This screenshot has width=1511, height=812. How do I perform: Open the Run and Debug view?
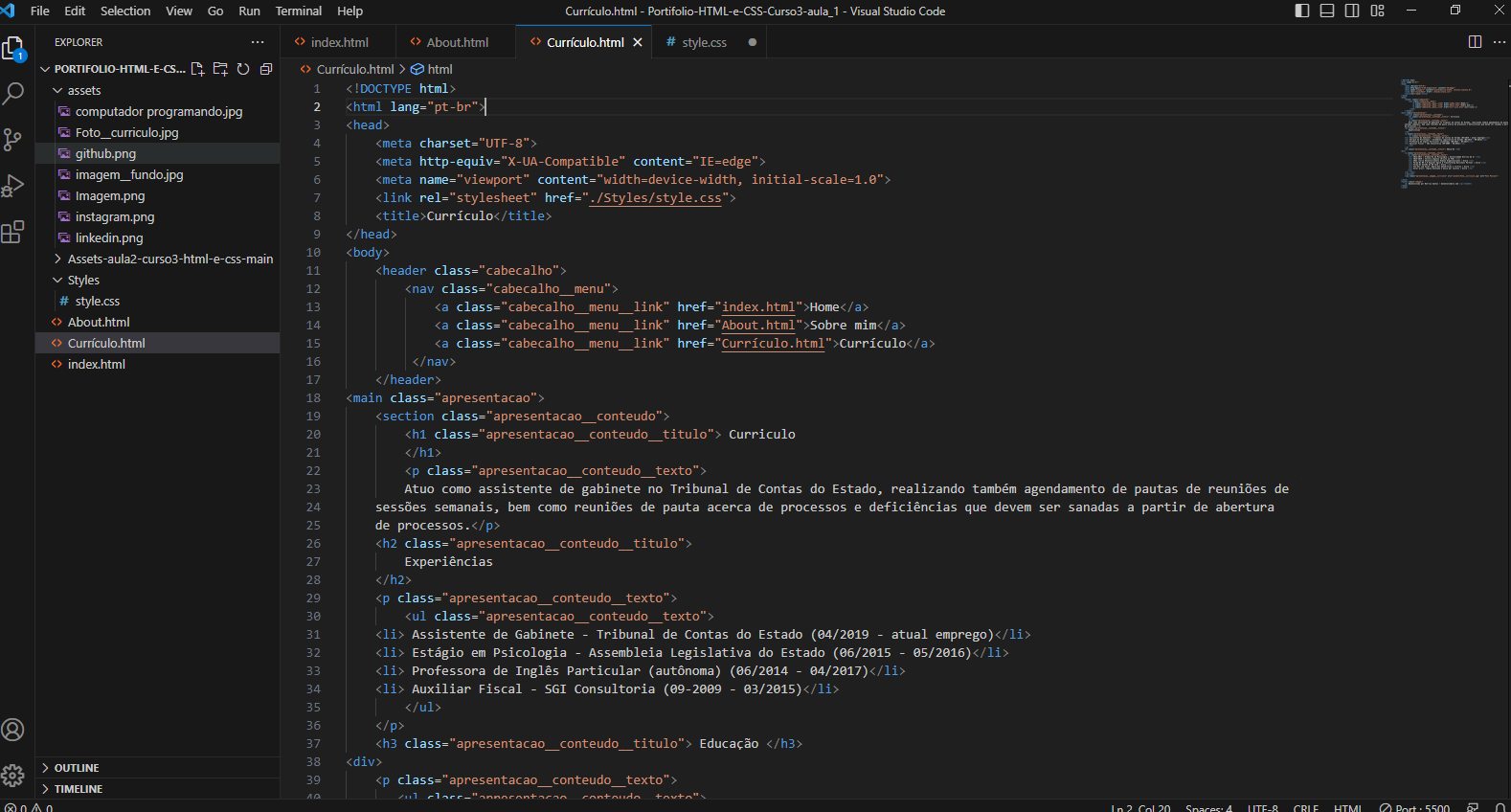click(13, 186)
